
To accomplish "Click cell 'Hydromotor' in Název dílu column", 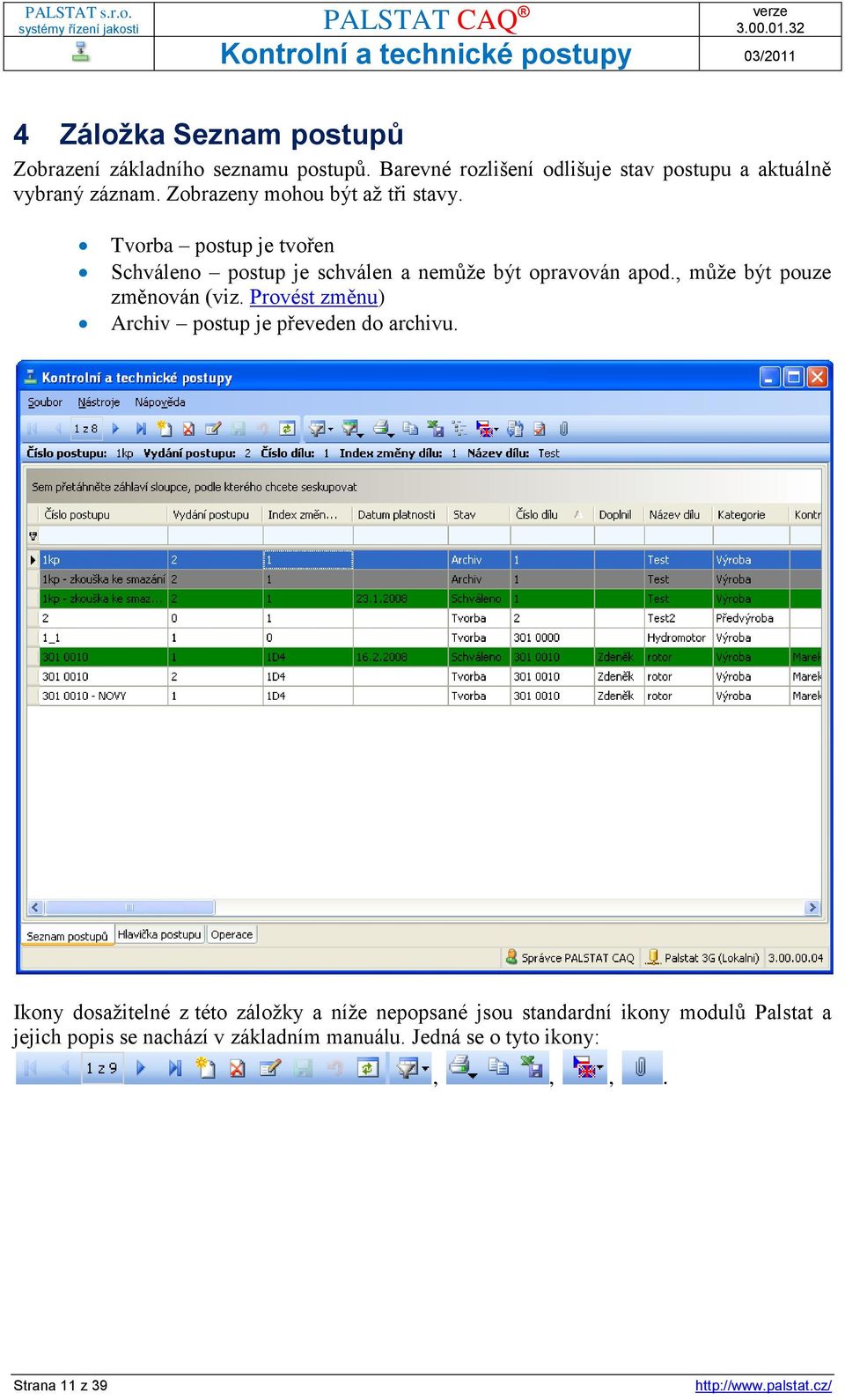I will tap(678, 637).
